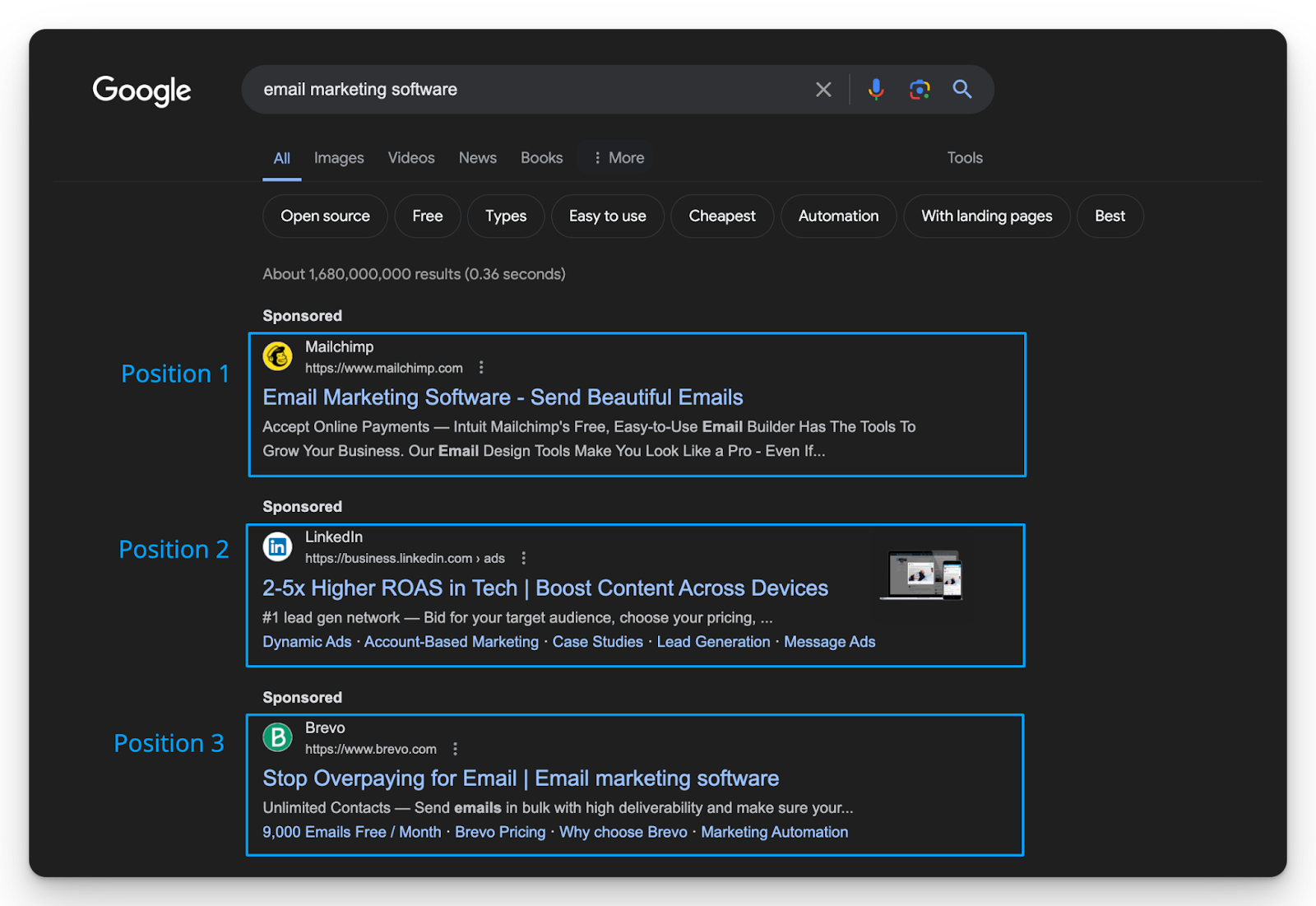Open the More search categories menu
Screen dimensions: 1316x906
pos(618,158)
